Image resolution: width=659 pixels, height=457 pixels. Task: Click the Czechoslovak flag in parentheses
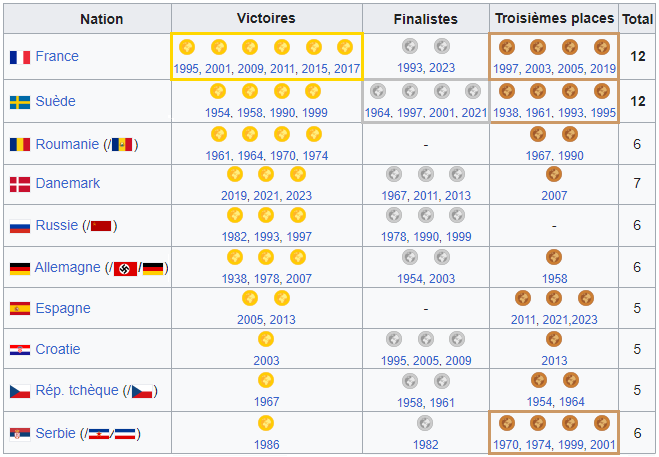coord(142,391)
